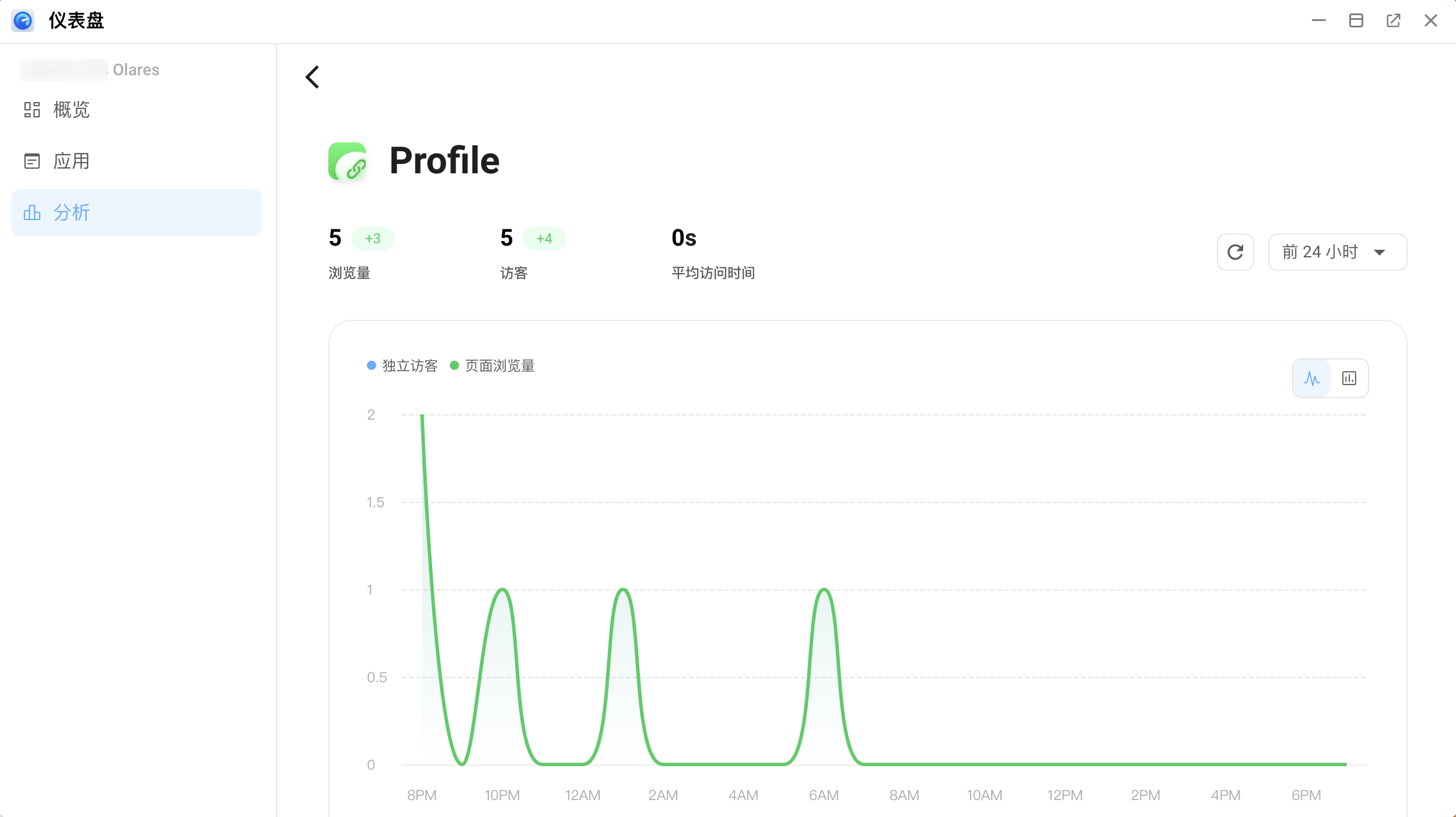Refresh the analytics data
Screen dimensions: 1456x817
(1235, 252)
